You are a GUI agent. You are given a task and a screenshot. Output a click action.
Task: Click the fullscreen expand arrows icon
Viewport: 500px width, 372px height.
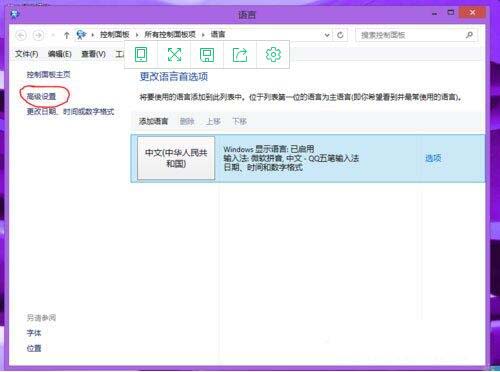click(174, 54)
